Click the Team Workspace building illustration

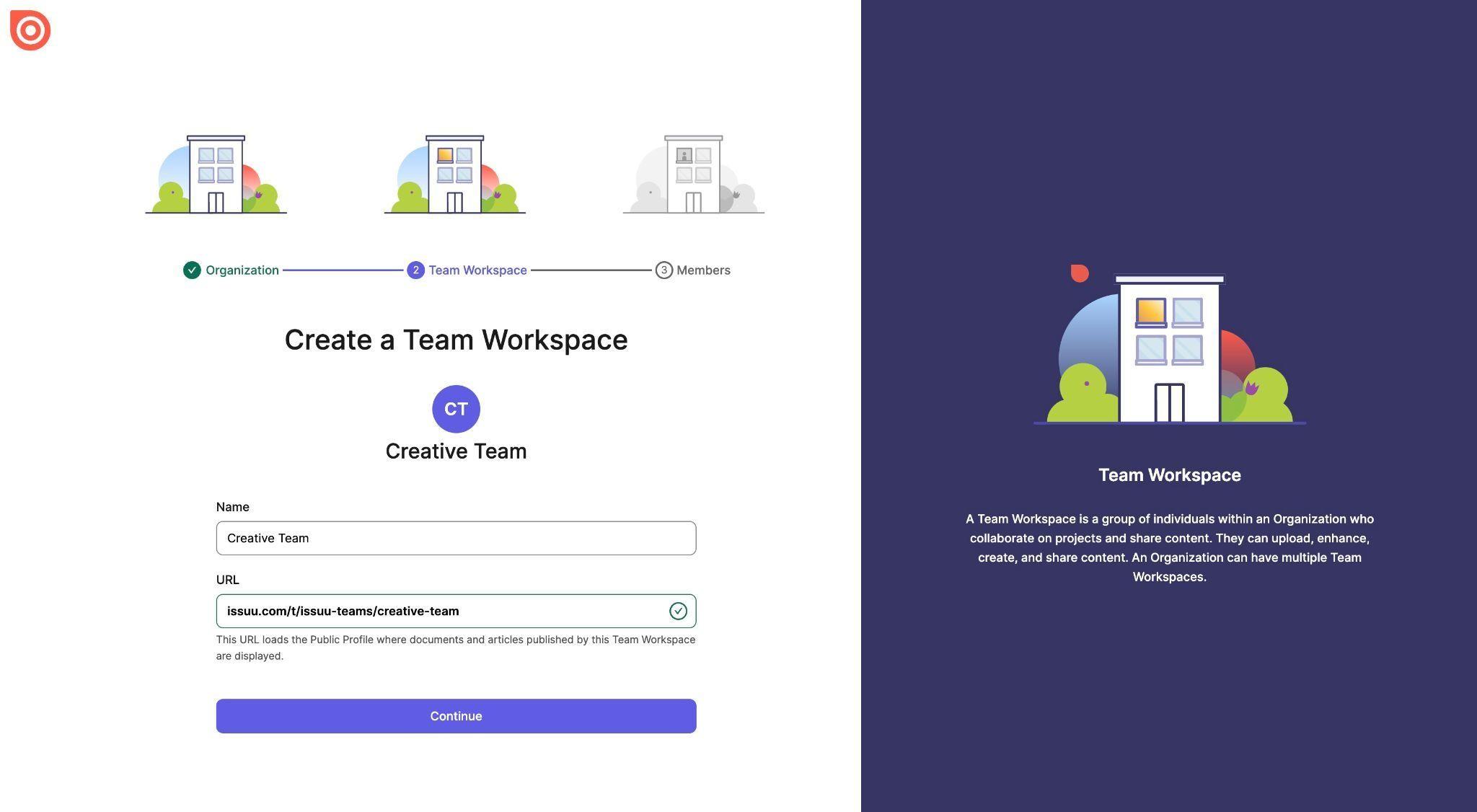coord(454,175)
